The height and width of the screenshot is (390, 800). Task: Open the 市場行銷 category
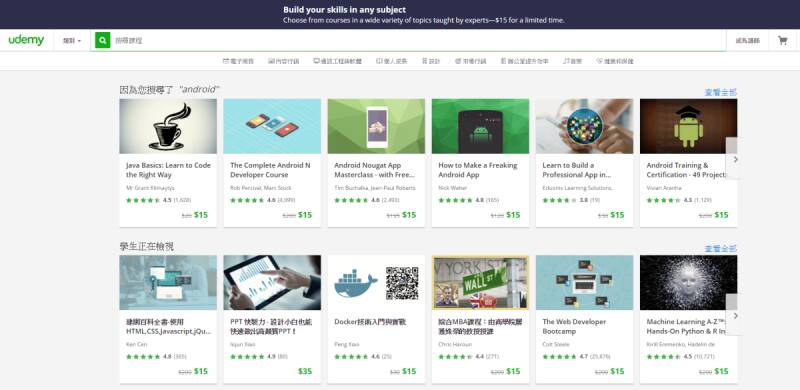470,61
